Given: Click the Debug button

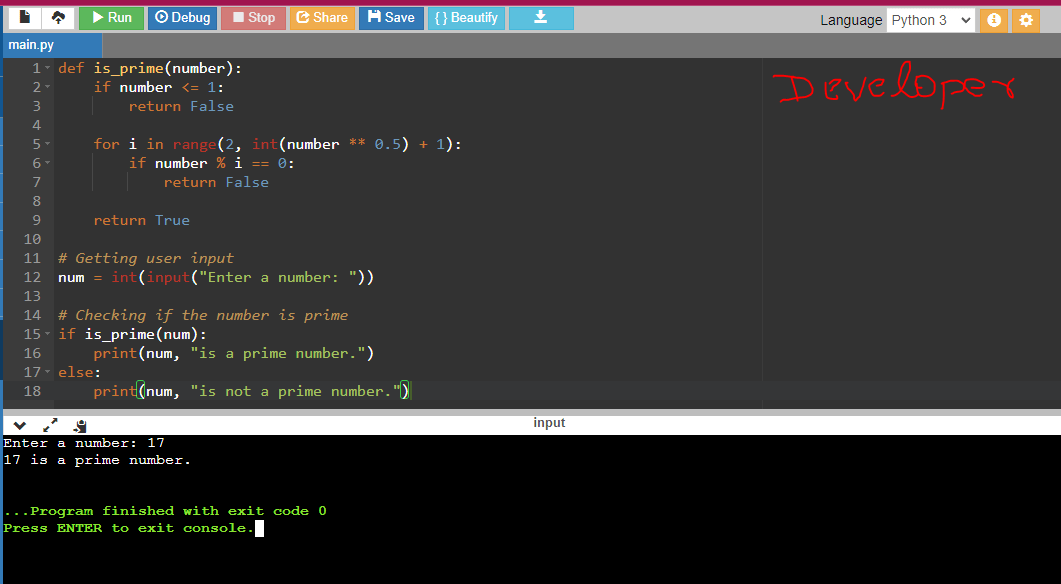Looking at the screenshot, I should coord(182,17).
